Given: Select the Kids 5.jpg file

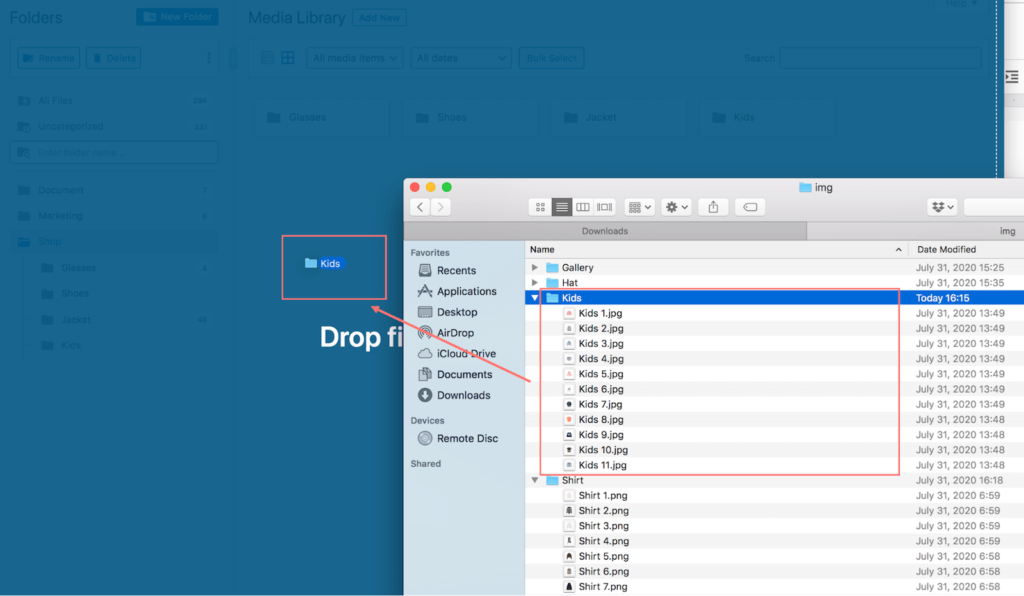Looking at the screenshot, I should click(600, 374).
